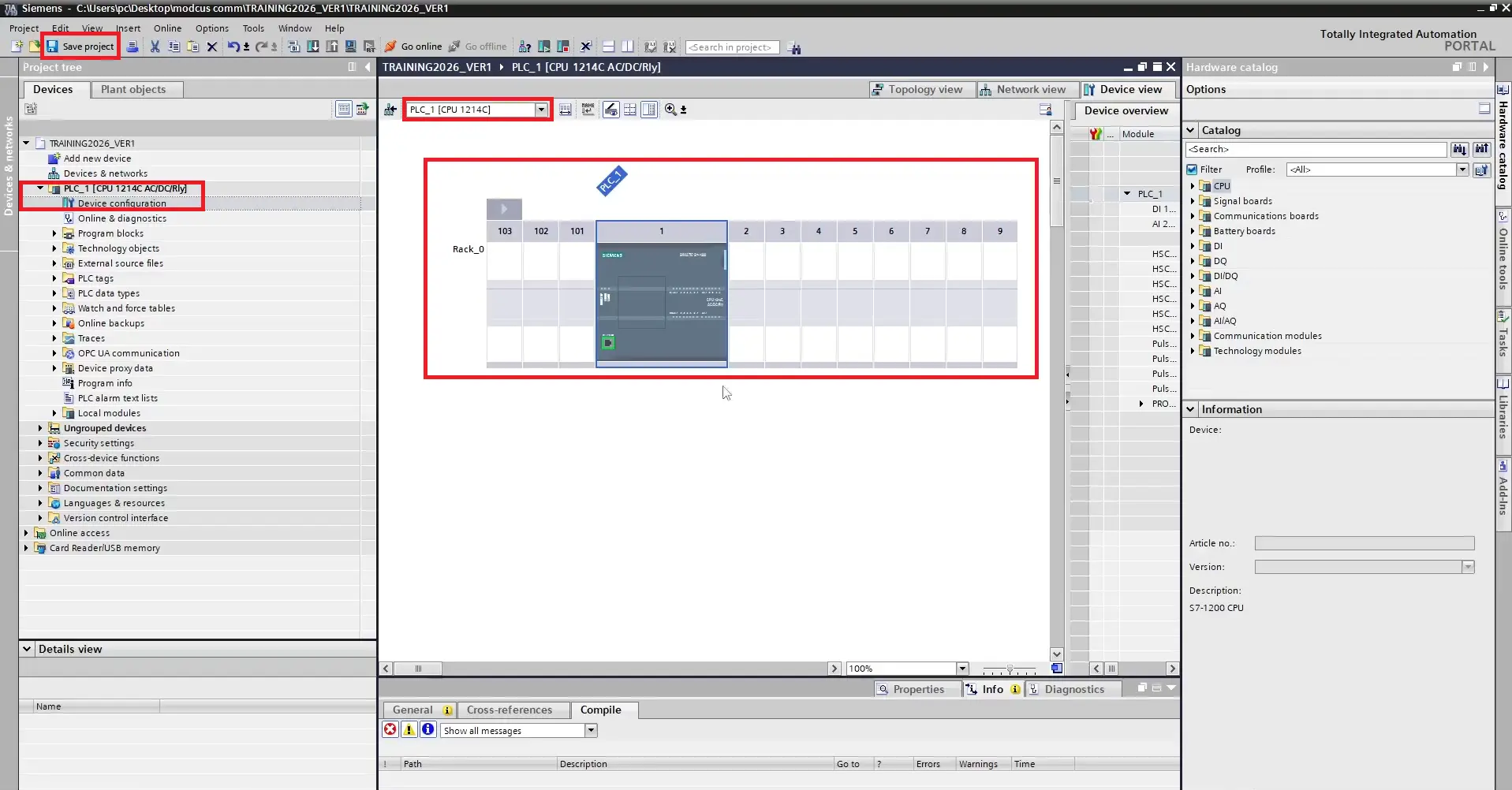The image size is (1512, 790).
Task: Click the Paste icon in the toolbar
Action: (193, 47)
